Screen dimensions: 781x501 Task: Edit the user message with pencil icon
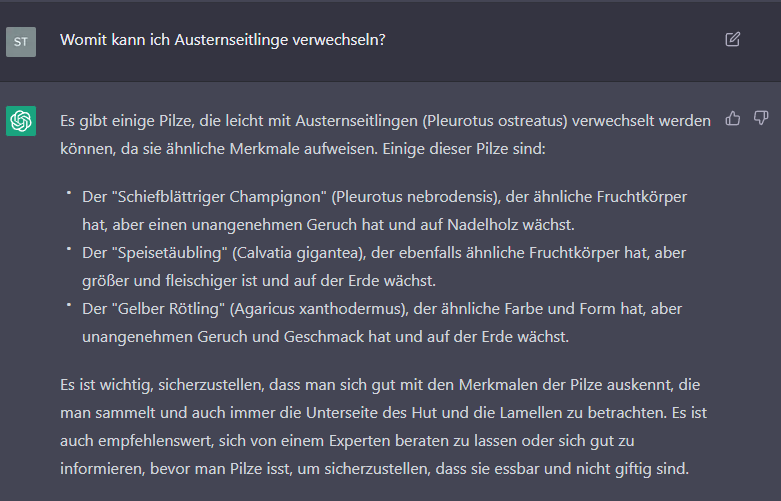click(x=732, y=39)
